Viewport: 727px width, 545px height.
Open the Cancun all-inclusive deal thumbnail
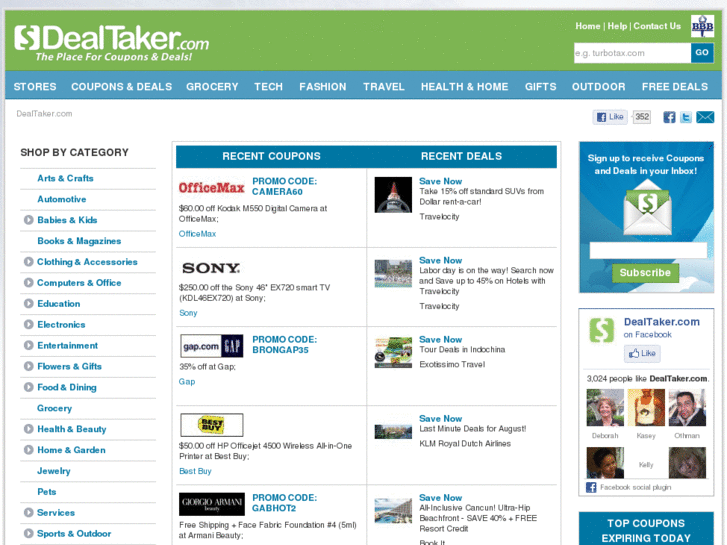(x=393, y=511)
